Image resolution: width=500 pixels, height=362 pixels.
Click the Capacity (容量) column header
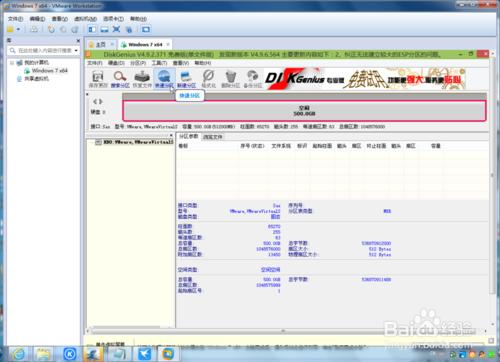[x=436, y=146]
